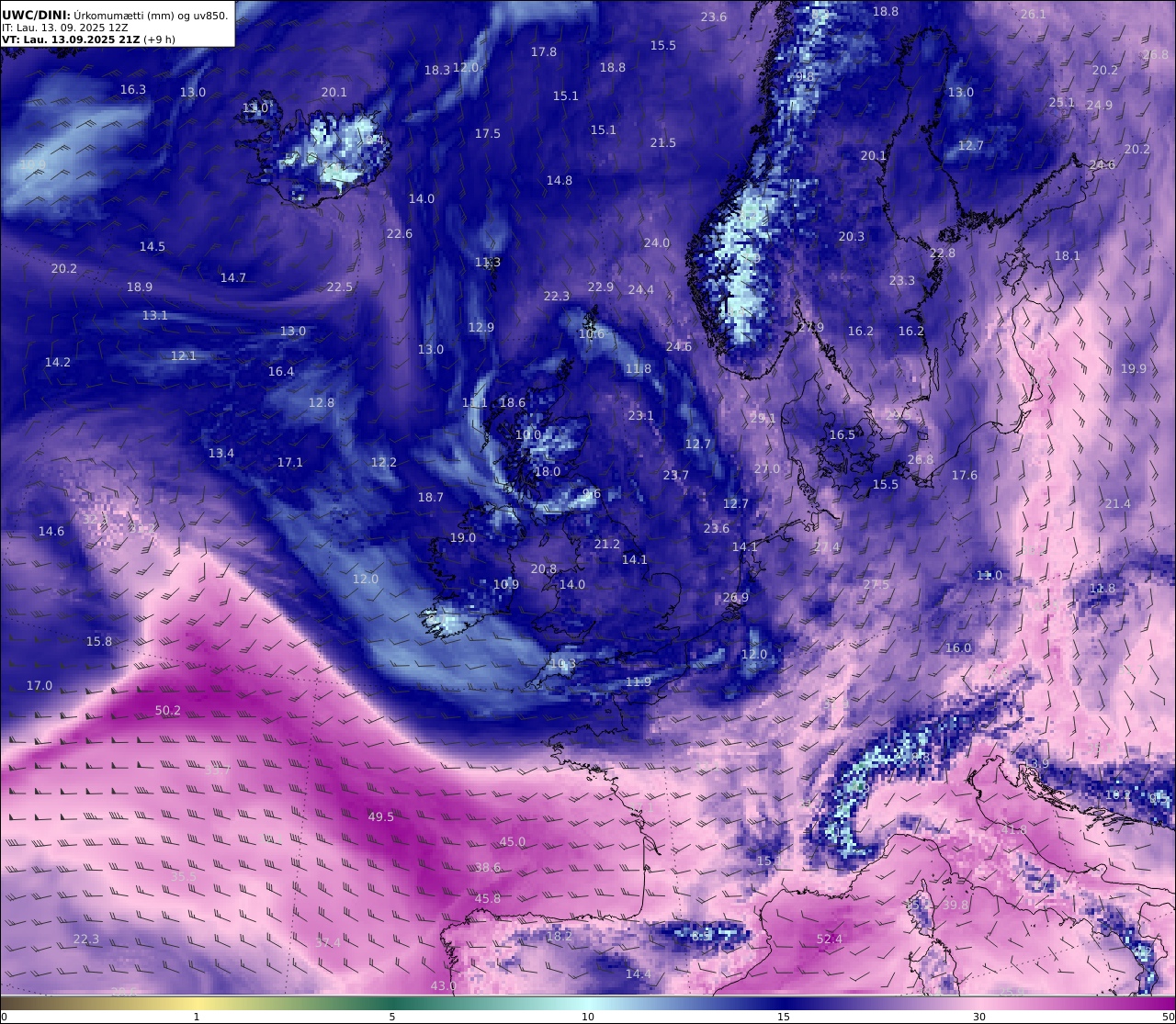Viewport: 1176px width, 1024px height.
Task: Click the 50.2 value over the Atlantic
Action: pos(168,710)
